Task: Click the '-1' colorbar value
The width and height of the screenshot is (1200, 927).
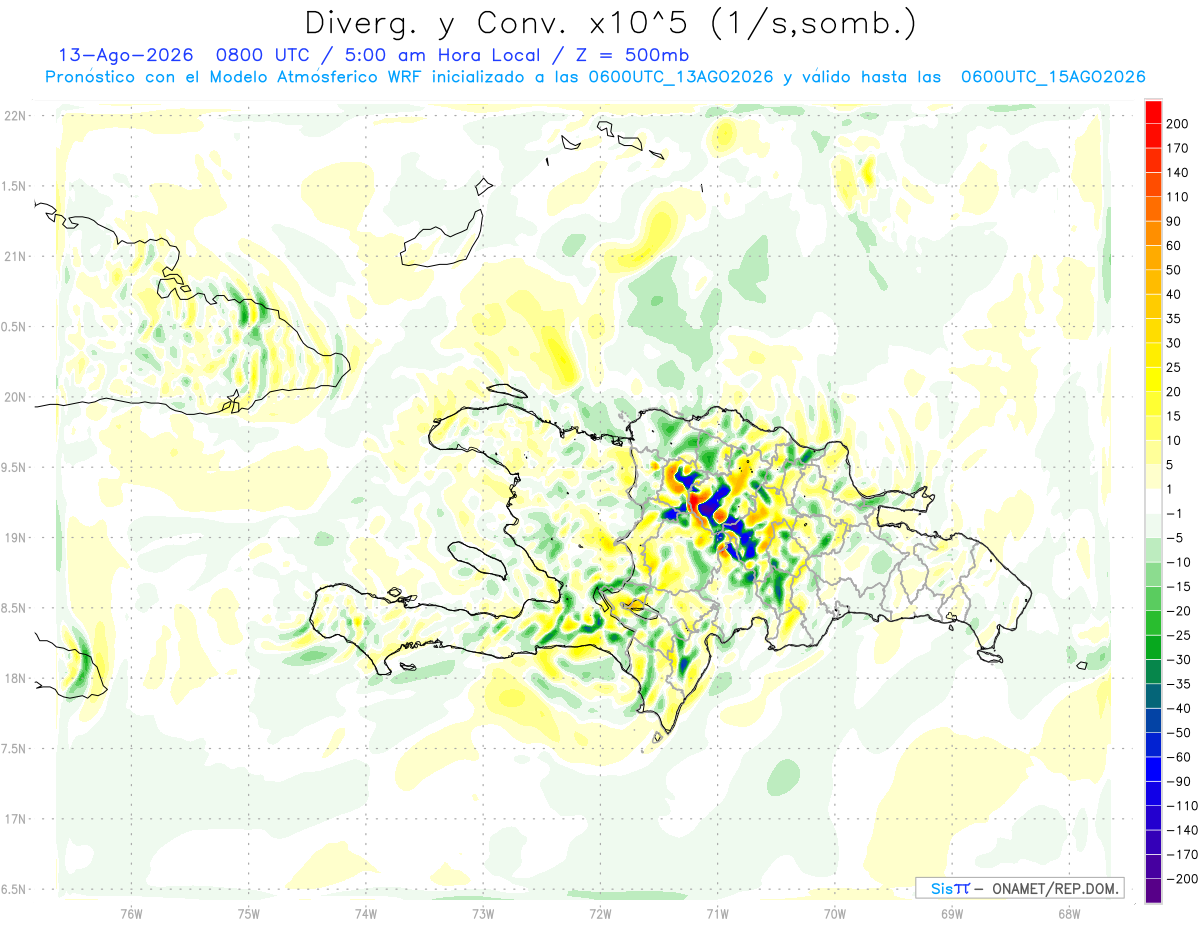Action: coord(1175,514)
